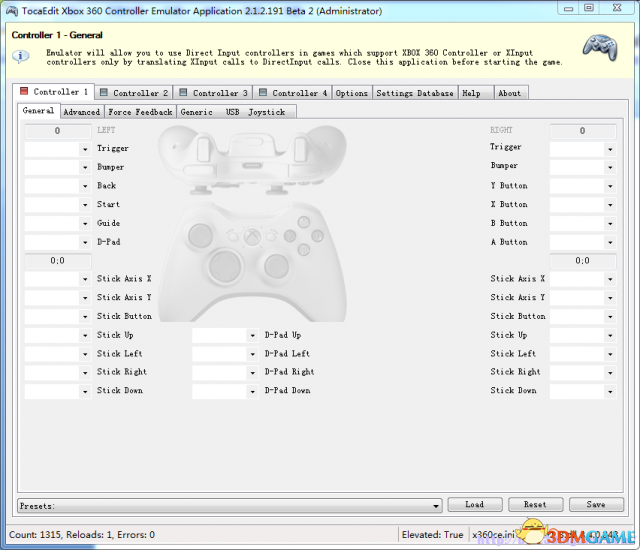
Task: Expand the D-Pad Left dropdown
Action: (253, 354)
